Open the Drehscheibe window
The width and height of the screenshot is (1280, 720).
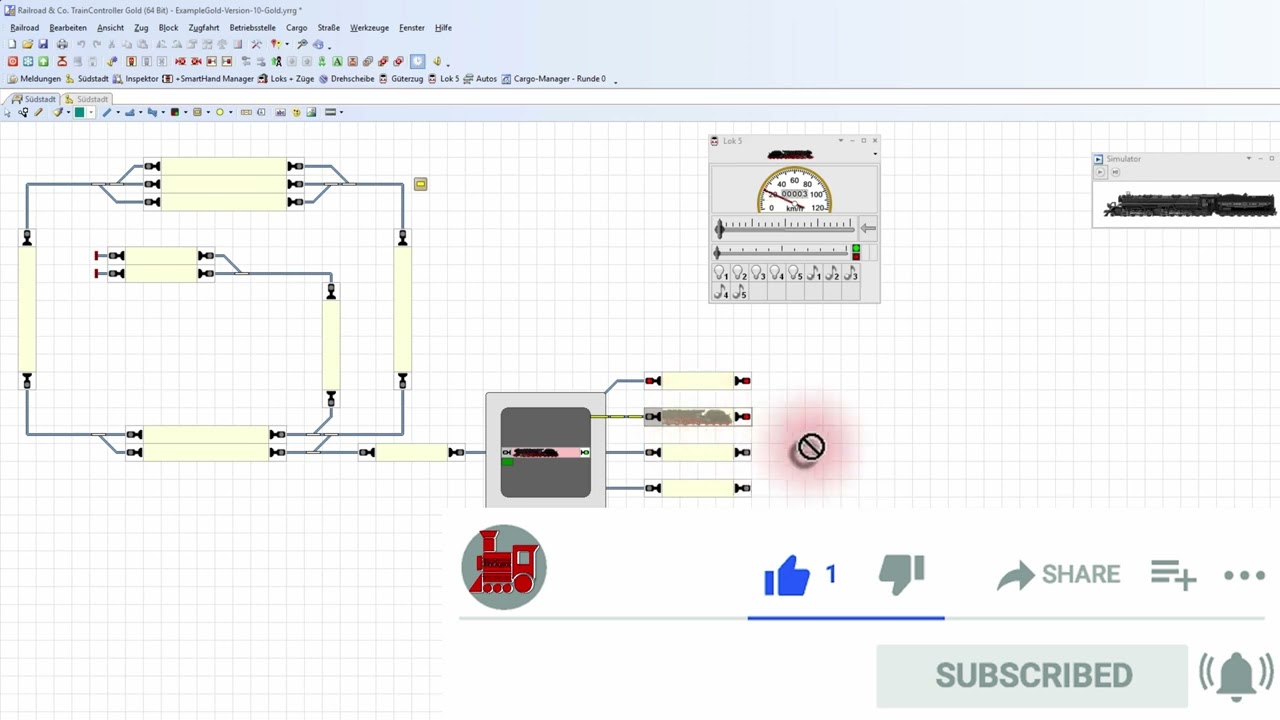click(346, 79)
